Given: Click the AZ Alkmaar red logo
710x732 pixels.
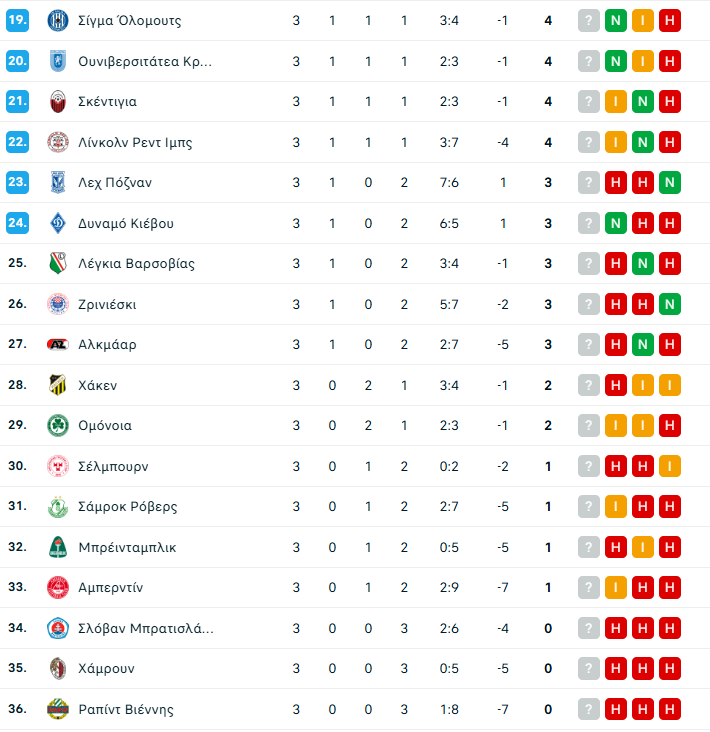Looking at the screenshot, I should pyautogui.click(x=57, y=345).
